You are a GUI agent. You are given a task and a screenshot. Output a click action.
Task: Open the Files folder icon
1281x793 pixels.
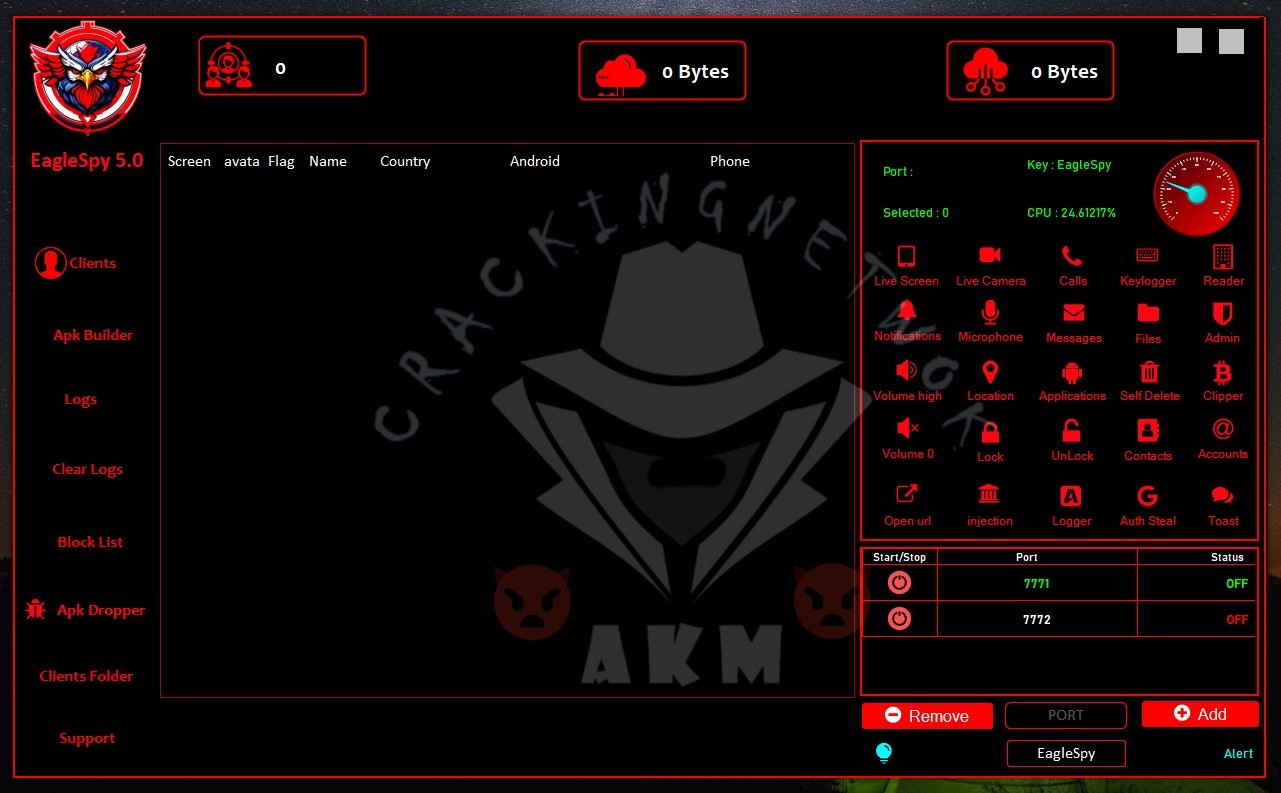click(x=1148, y=314)
